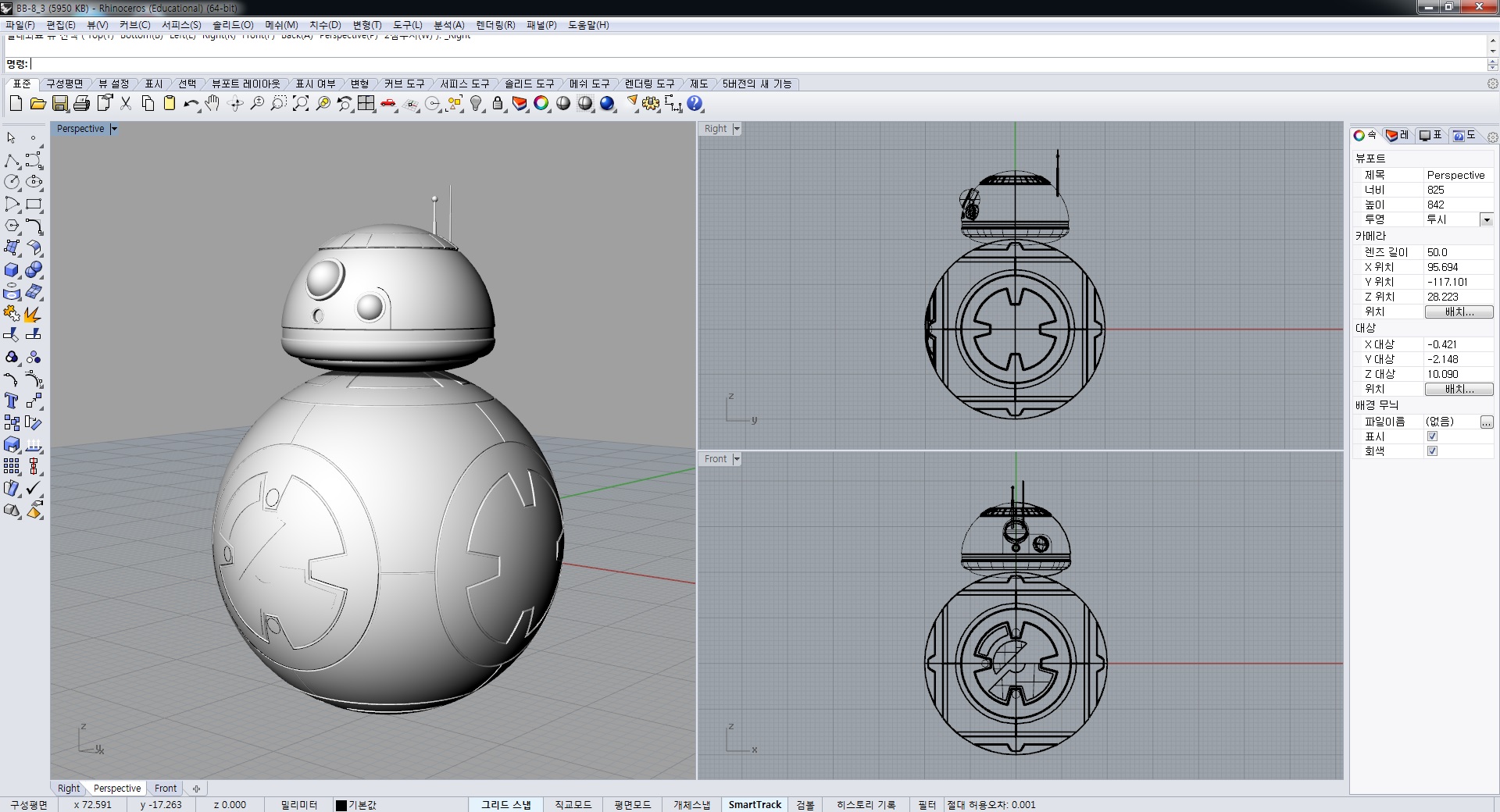Cut selection with the scissors icon
The width and height of the screenshot is (1500, 812).
click(x=125, y=103)
